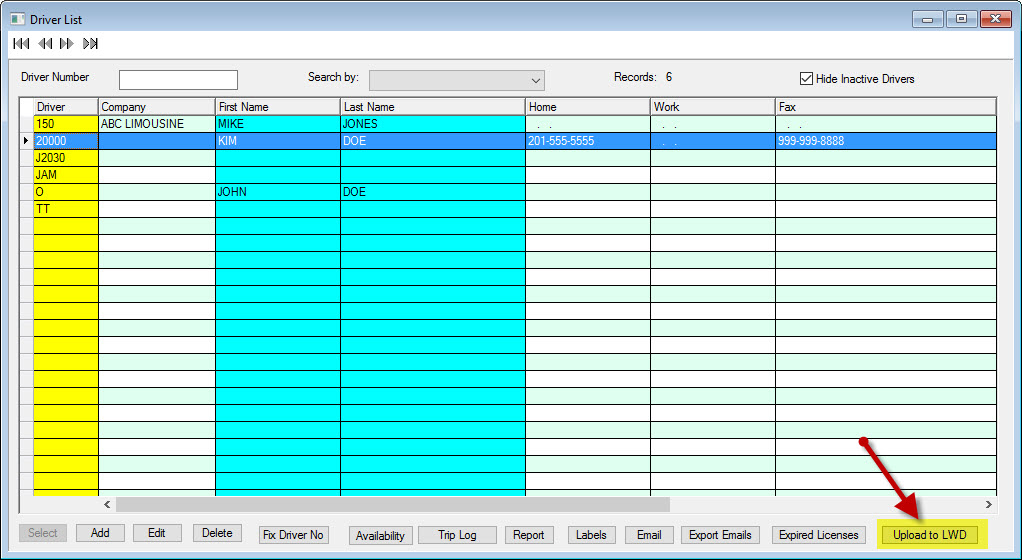
Task: Click KIM first name cell
Action: [x=278, y=141]
